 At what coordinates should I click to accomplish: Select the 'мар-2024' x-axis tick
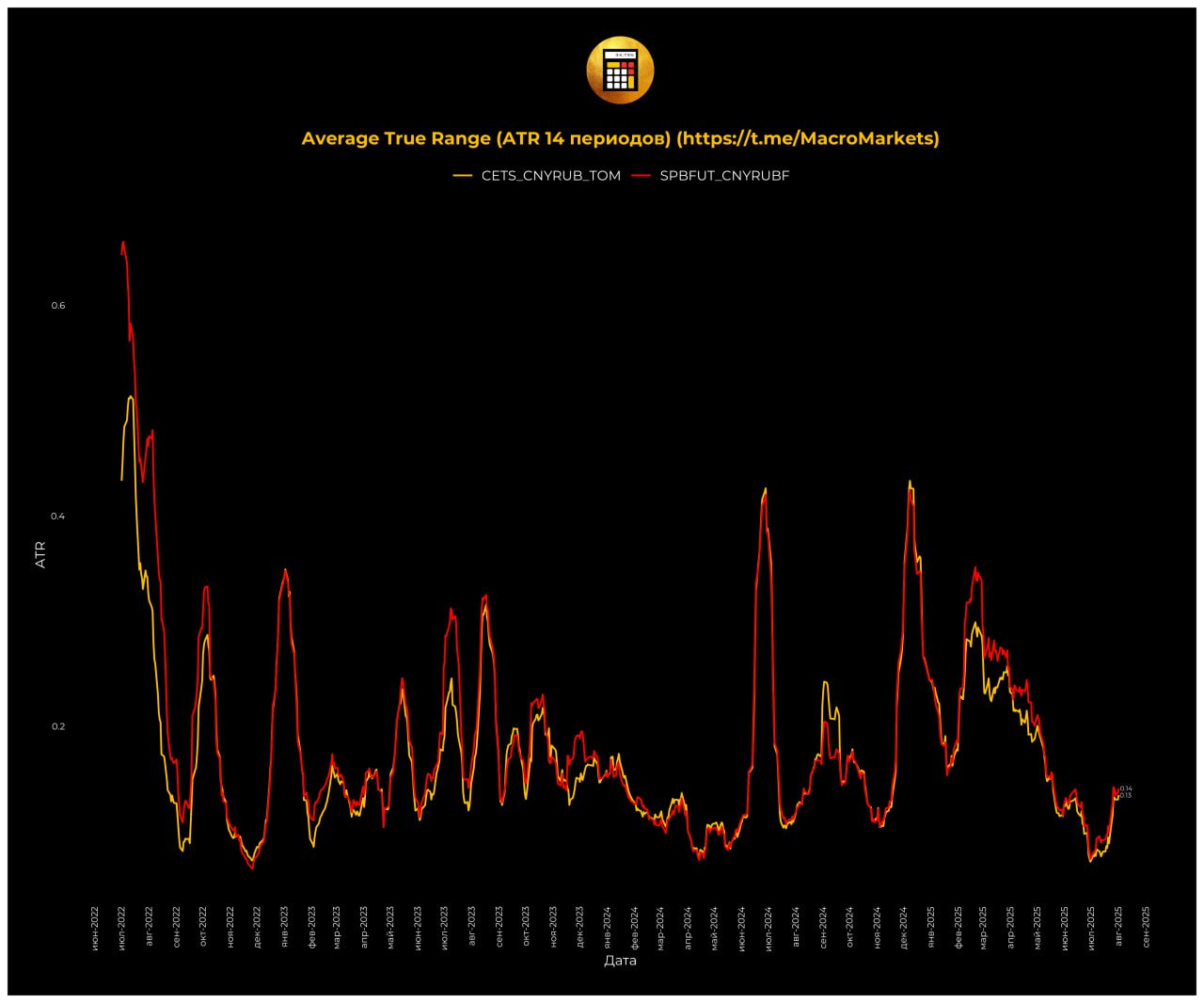[x=660, y=927]
